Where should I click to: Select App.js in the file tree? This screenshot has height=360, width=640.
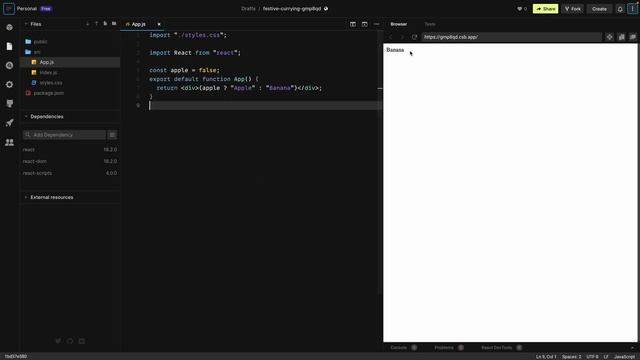[x=70, y=62]
